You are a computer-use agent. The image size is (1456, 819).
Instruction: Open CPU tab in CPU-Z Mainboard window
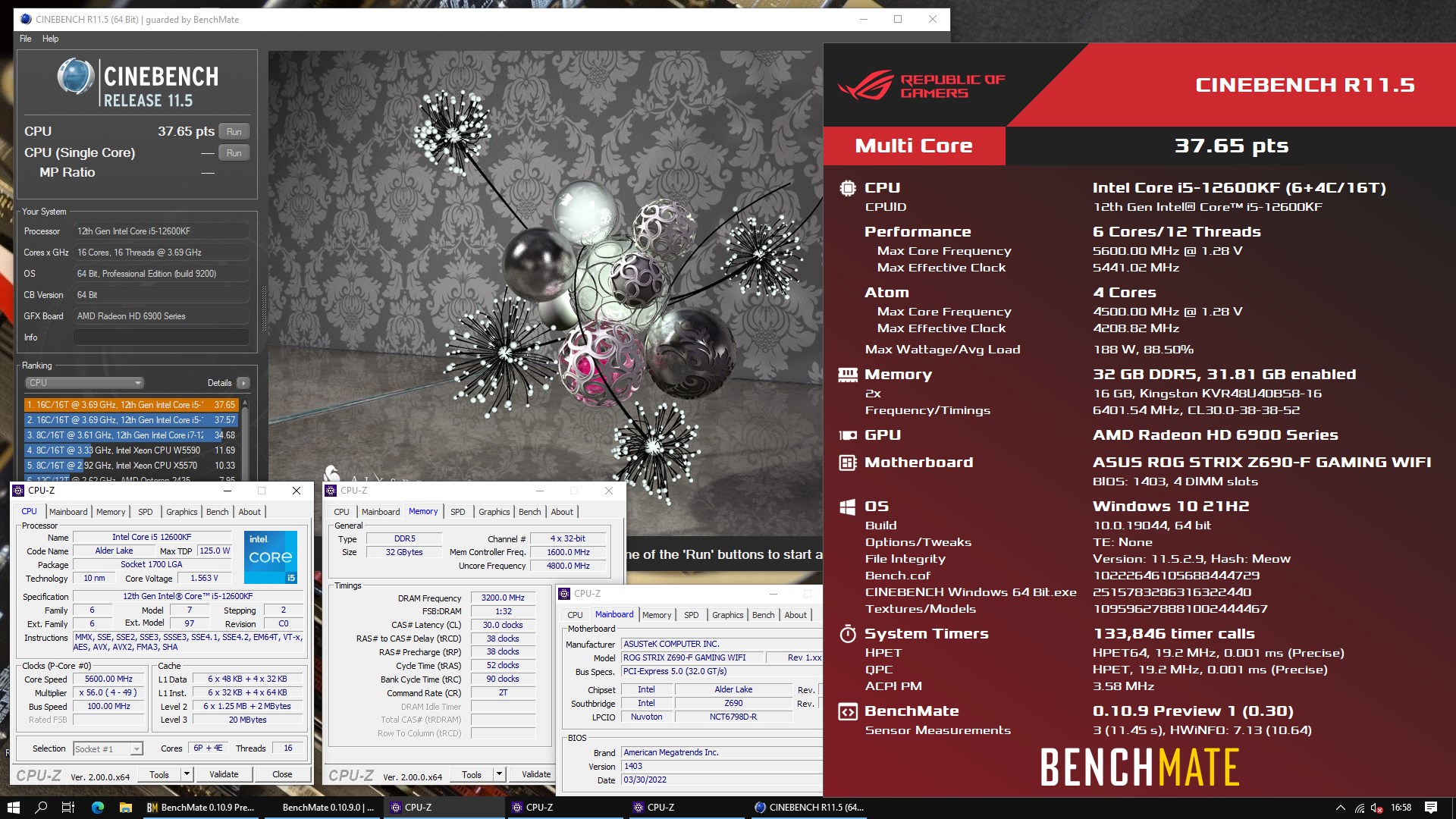(576, 615)
